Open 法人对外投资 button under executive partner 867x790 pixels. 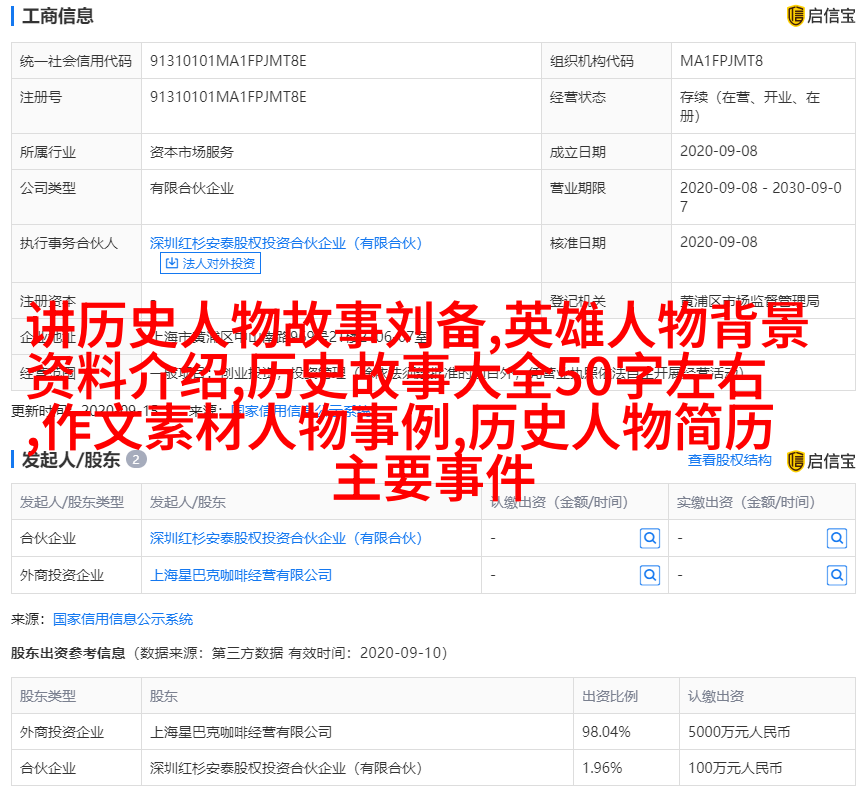point(210,263)
